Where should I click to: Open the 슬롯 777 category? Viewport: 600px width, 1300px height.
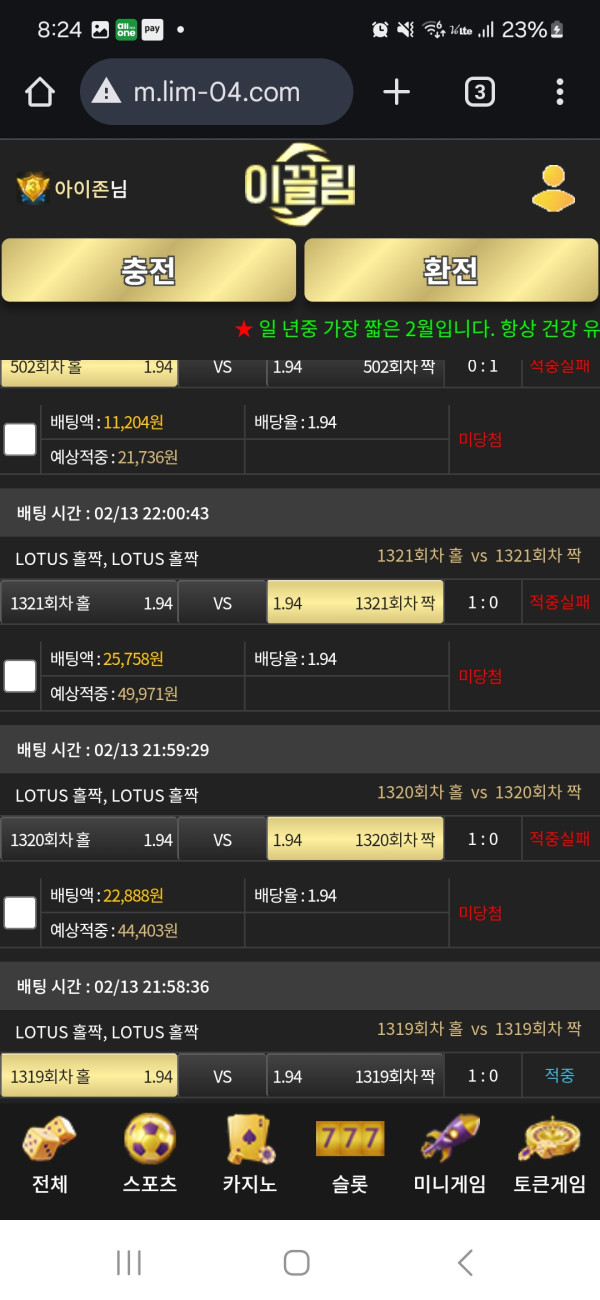point(350,1155)
